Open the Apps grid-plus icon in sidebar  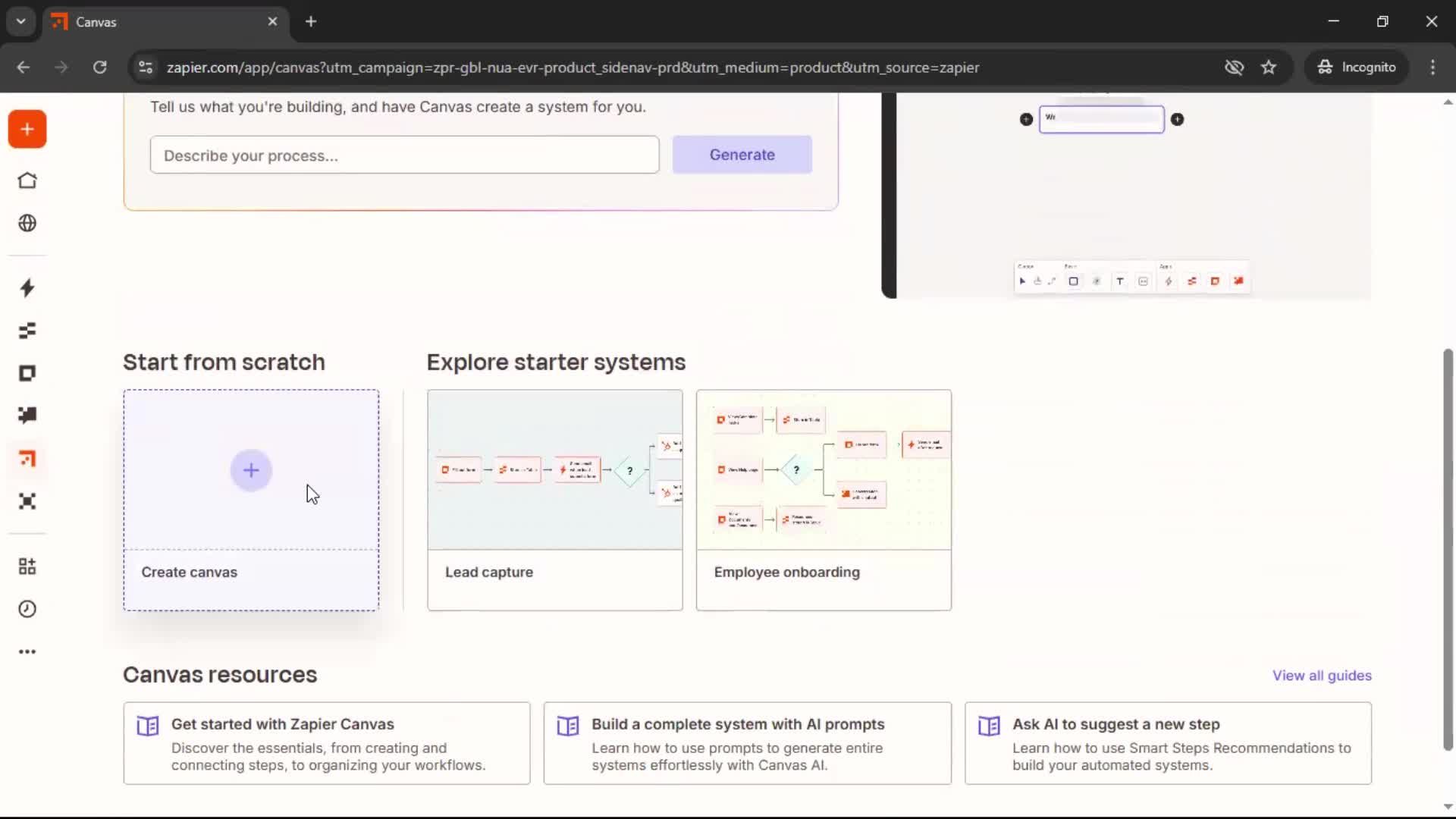click(x=27, y=566)
